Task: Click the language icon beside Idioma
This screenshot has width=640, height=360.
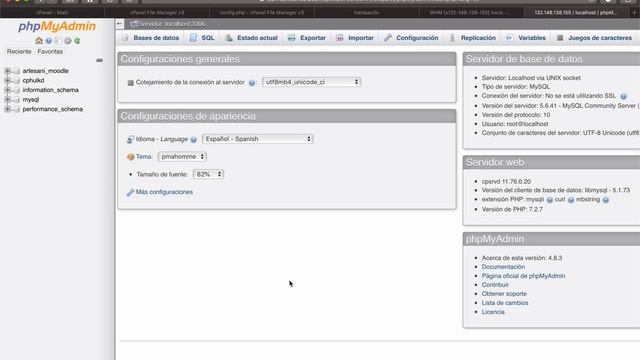Action: point(130,140)
